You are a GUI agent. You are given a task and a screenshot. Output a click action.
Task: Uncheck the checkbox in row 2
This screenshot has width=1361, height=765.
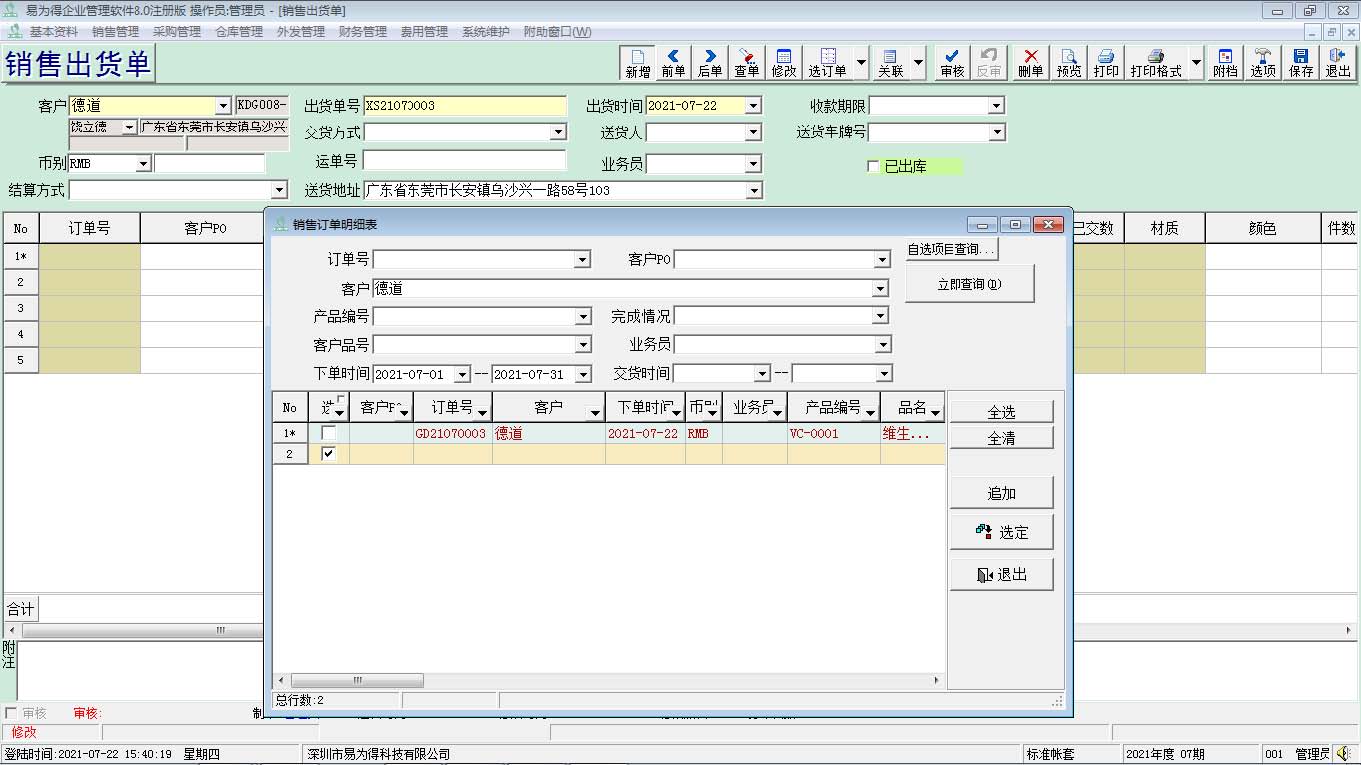point(328,454)
